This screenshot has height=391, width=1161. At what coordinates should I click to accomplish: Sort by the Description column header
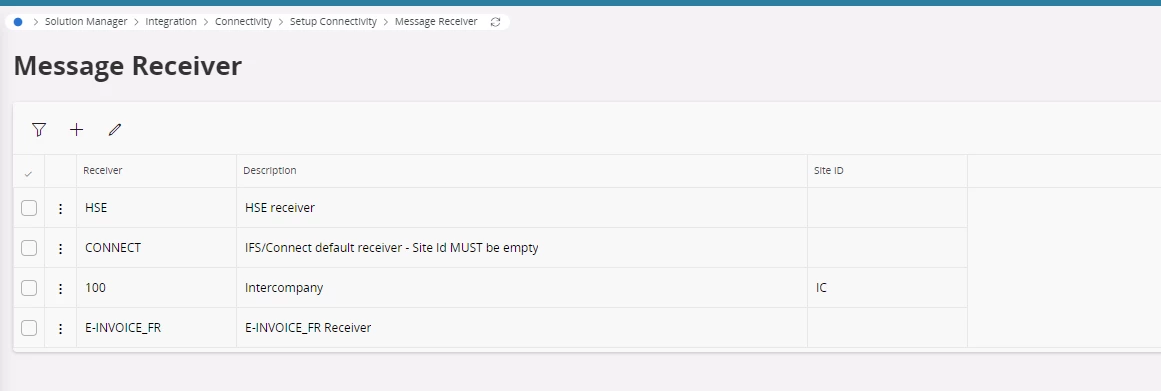(x=270, y=170)
